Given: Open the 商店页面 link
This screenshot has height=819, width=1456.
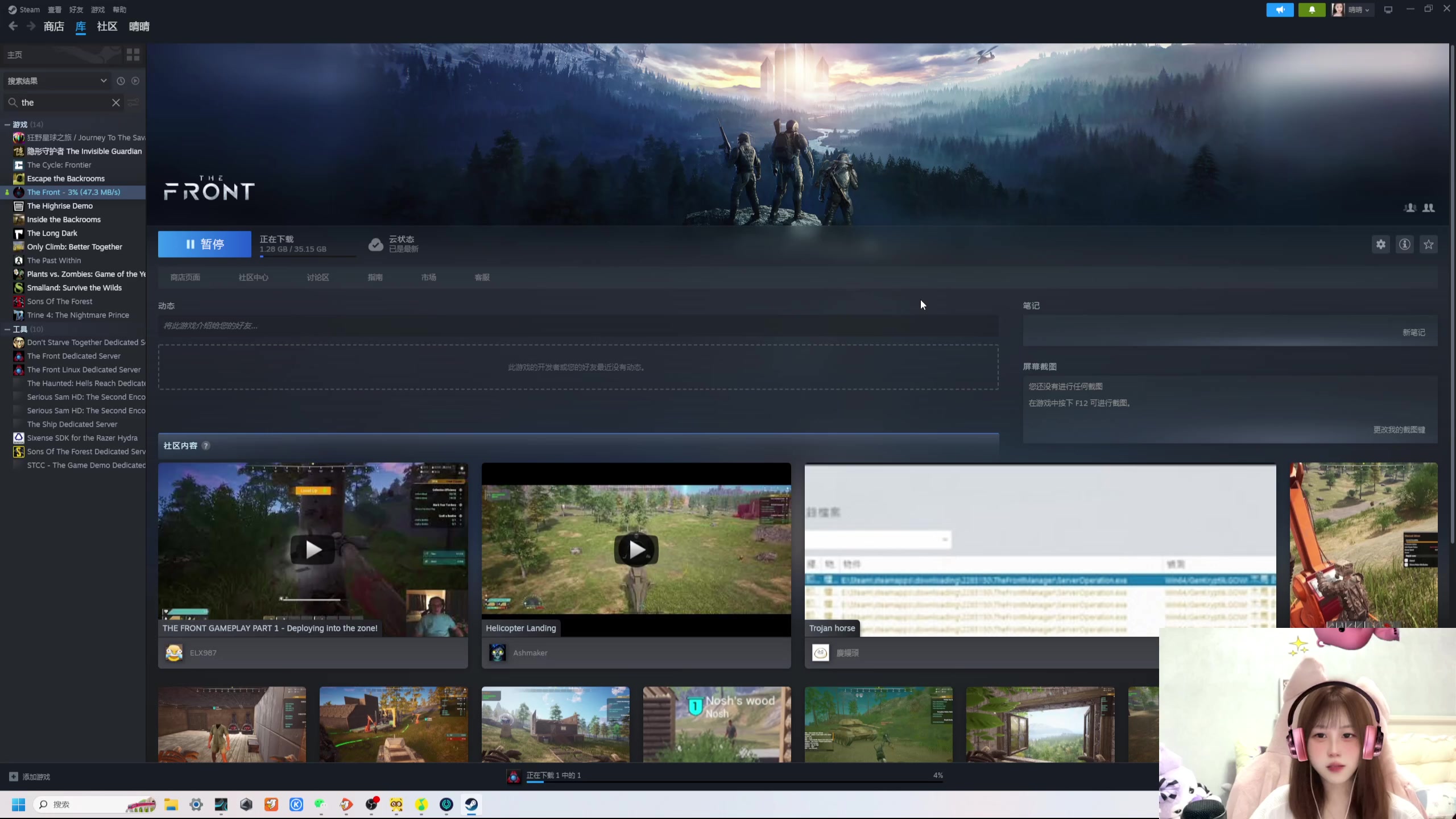Looking at the screenshot, I should 185,278.
